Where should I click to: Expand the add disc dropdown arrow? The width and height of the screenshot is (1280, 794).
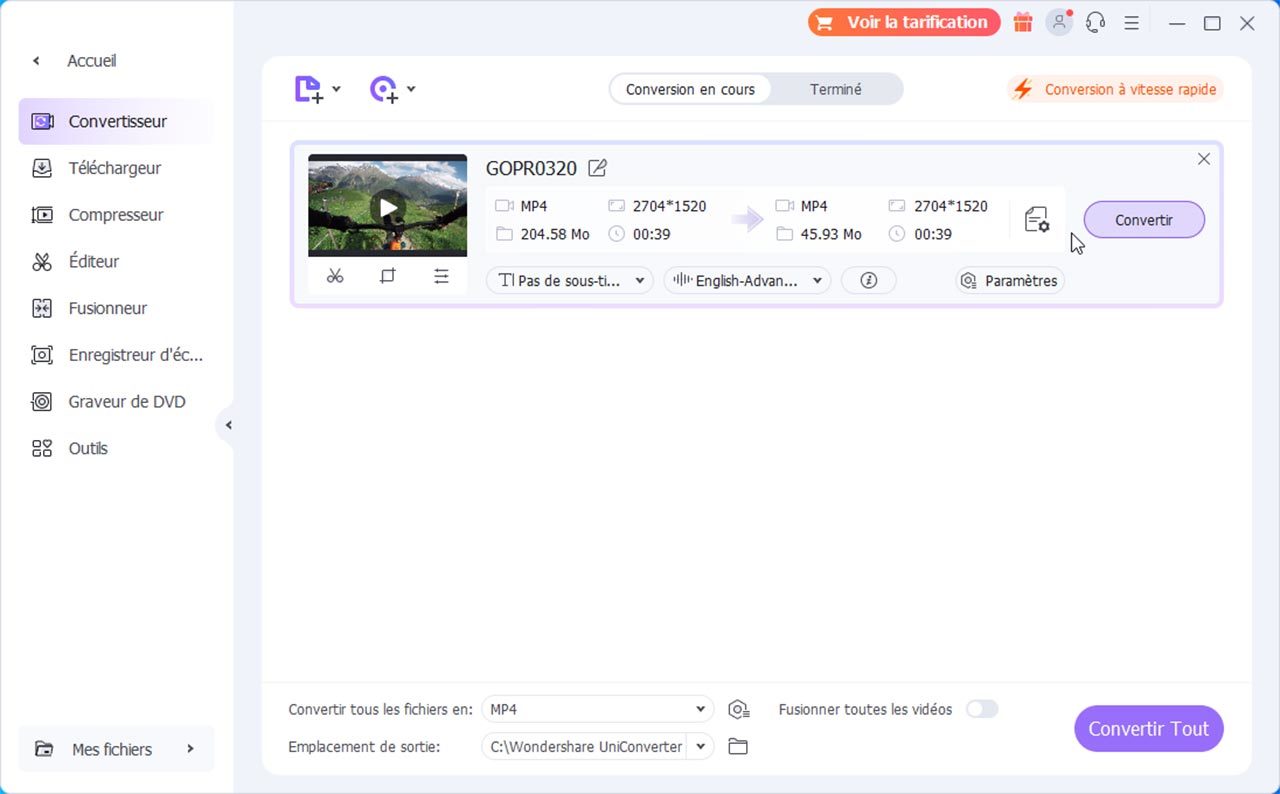[x=411, y=89]
